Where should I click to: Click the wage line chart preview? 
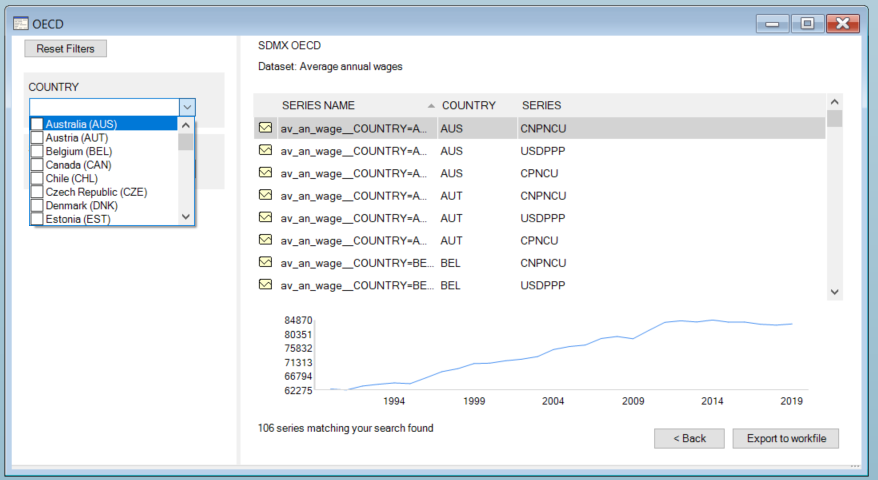560,355
